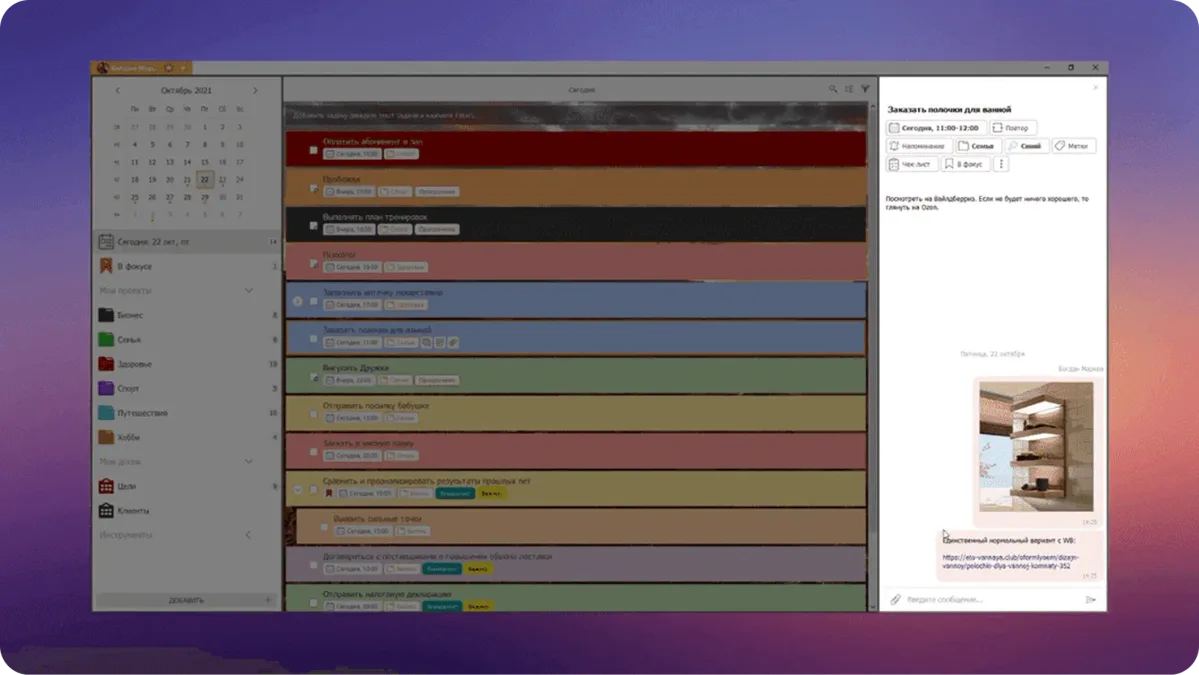
Task: Select the «Клиенты» list icon in sidebar
Action: (x=106, y=511)
